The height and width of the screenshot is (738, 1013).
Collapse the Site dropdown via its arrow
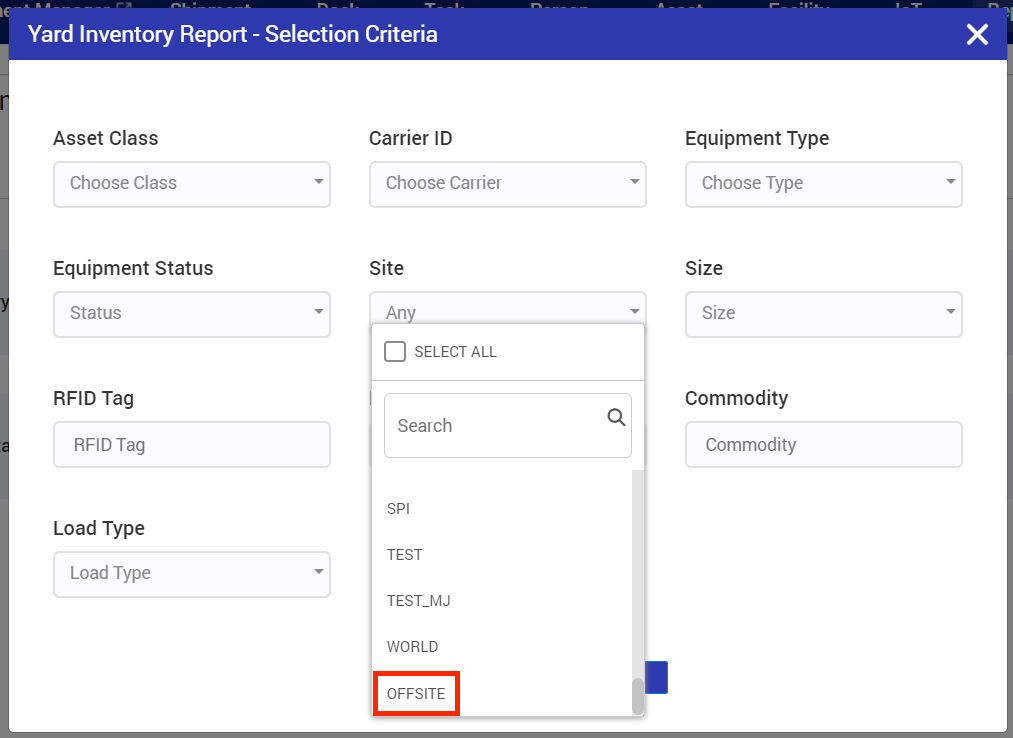[x=634, y=311]
